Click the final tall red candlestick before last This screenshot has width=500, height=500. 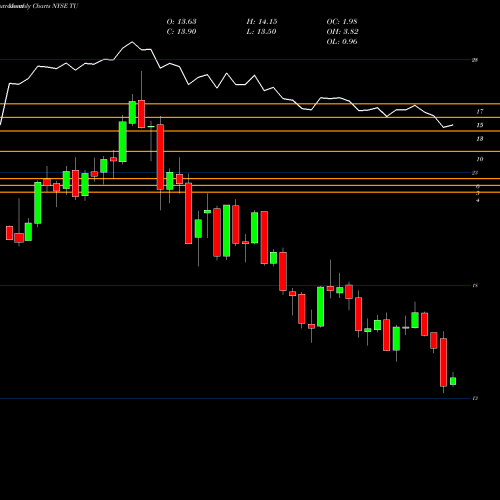443,362
